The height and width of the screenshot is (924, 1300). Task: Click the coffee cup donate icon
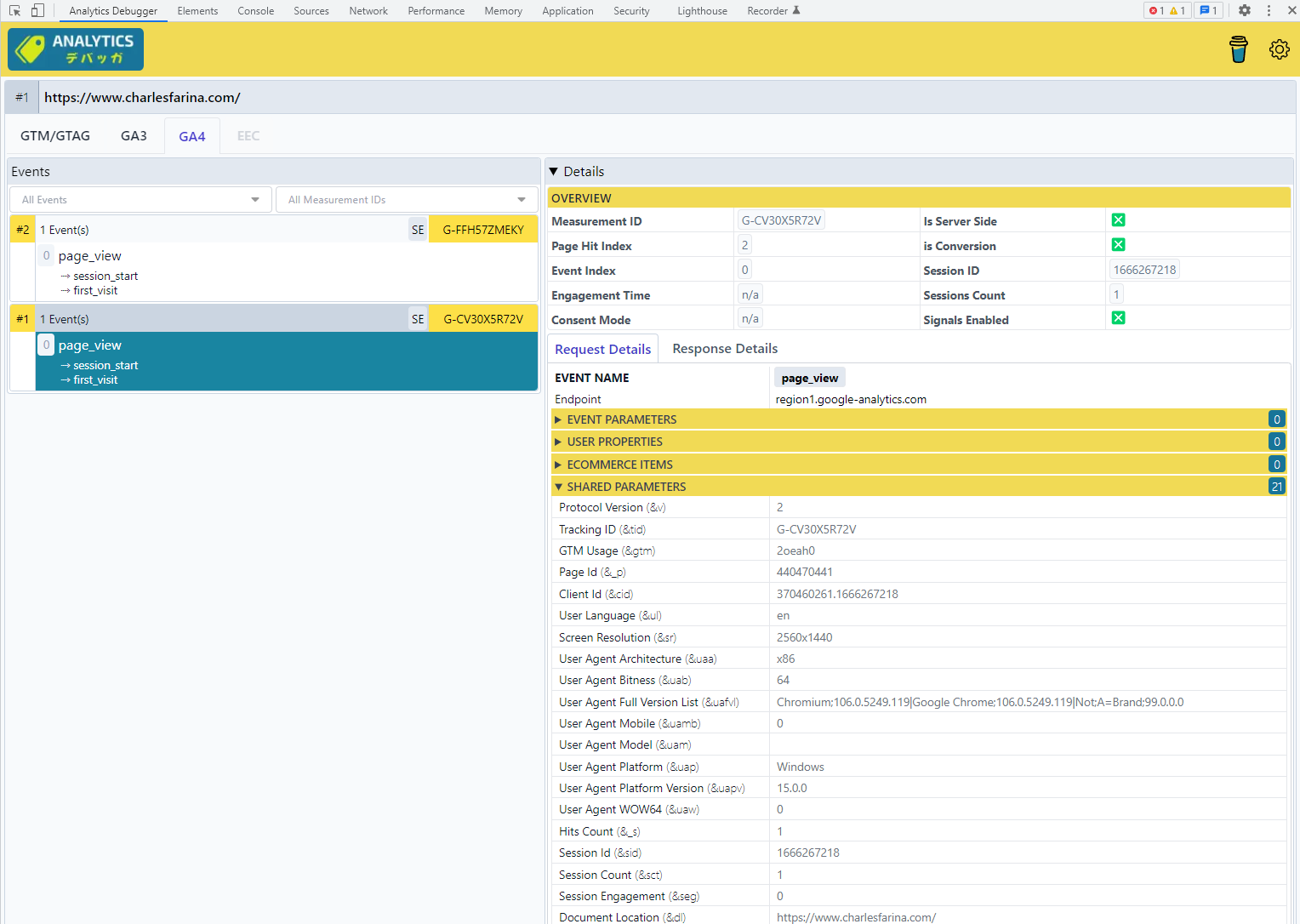[1238, 49]
